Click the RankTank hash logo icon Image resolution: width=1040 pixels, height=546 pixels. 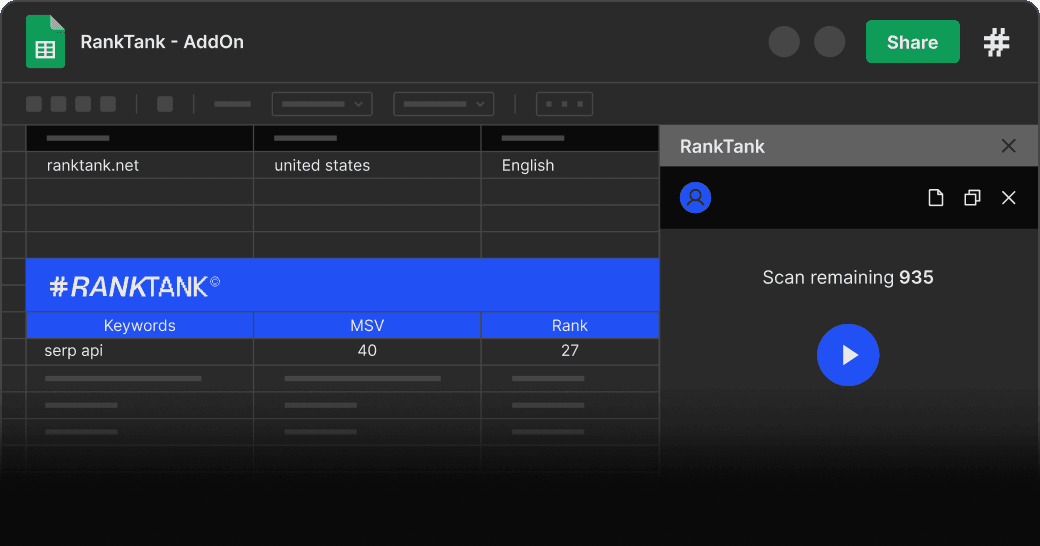[x=996, y=42]
